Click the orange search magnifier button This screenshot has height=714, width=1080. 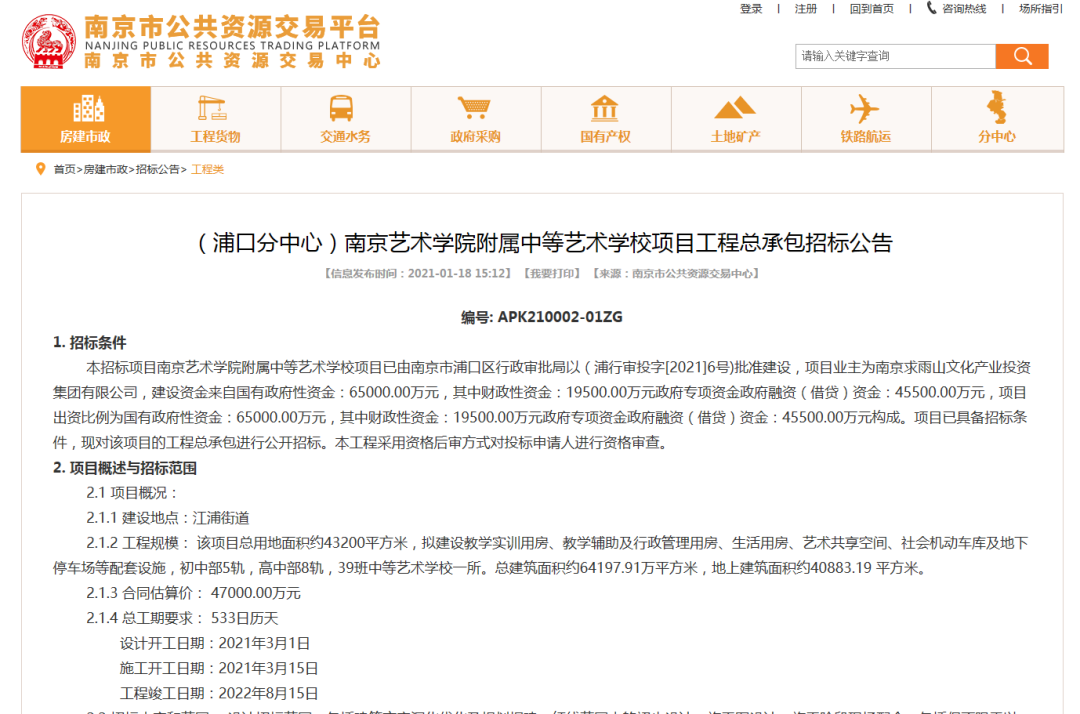[1022, 56]
